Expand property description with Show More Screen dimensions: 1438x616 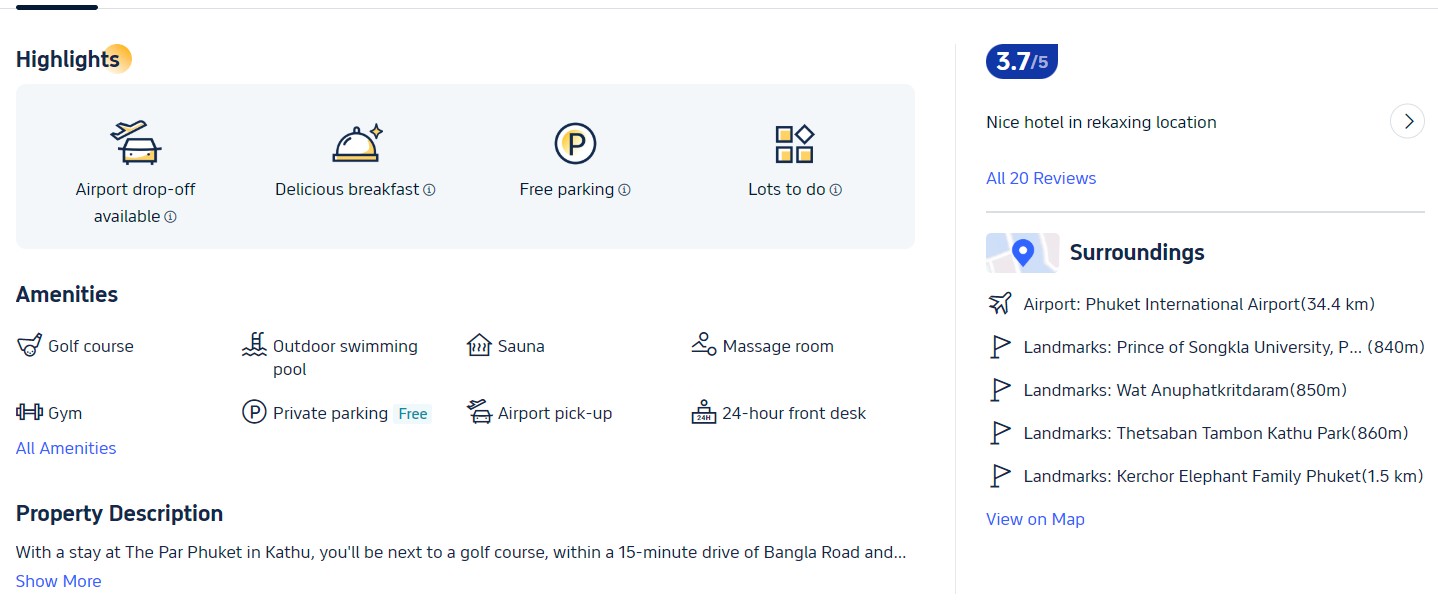58,581
